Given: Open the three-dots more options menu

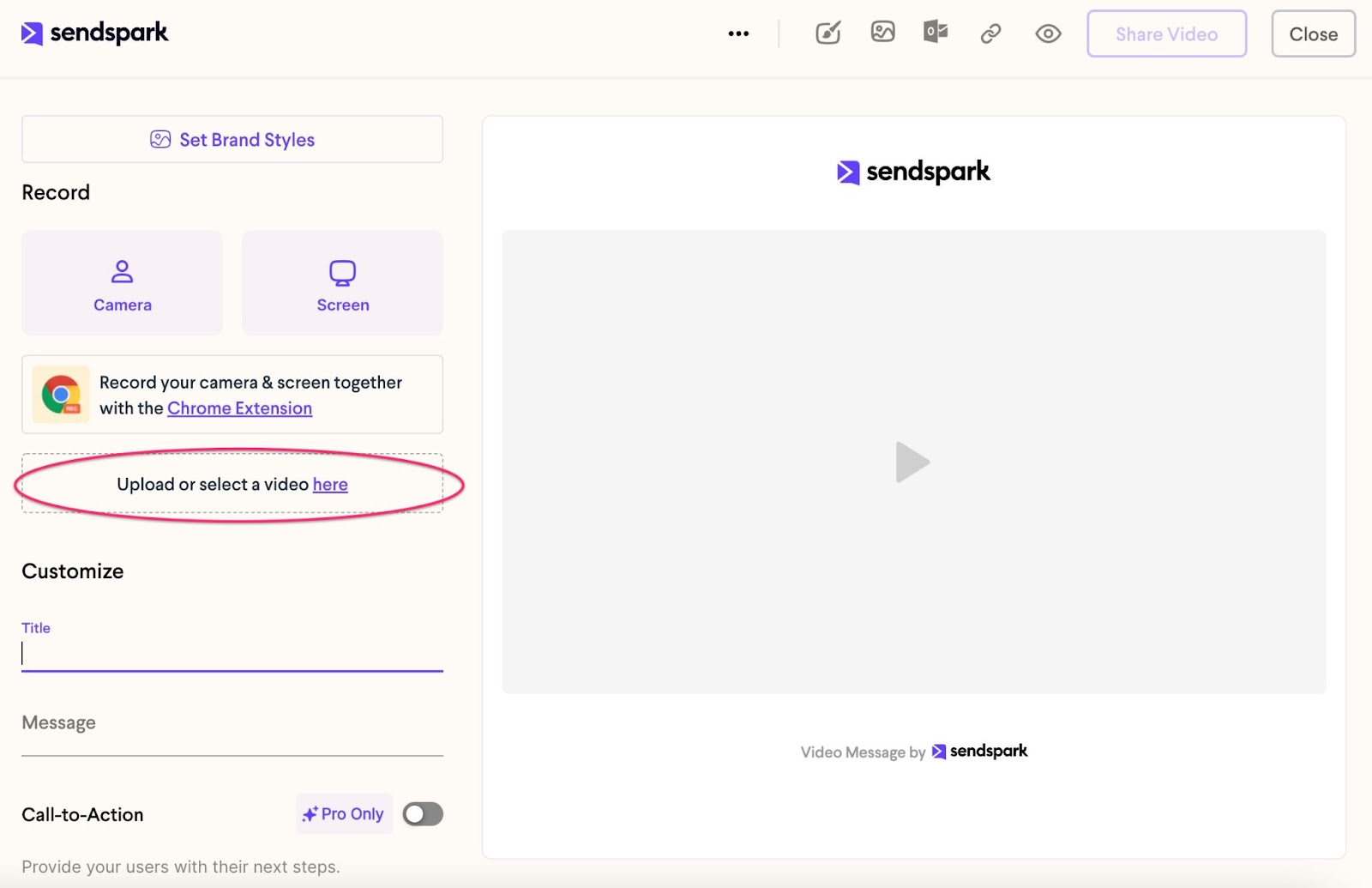Looking at the screenshot, I should pos(738,34).
